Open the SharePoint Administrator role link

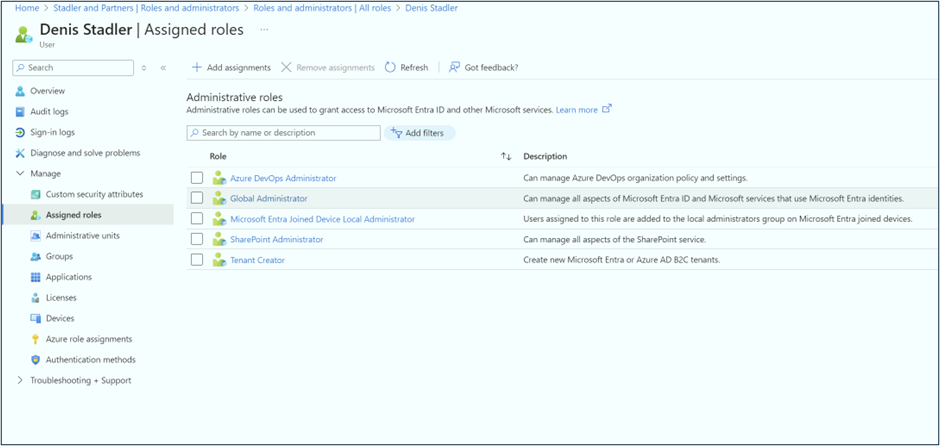coord(276,240)
